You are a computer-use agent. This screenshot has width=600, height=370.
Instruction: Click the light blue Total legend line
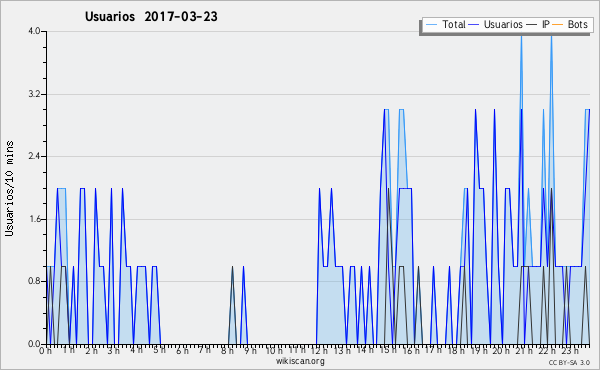431,25
